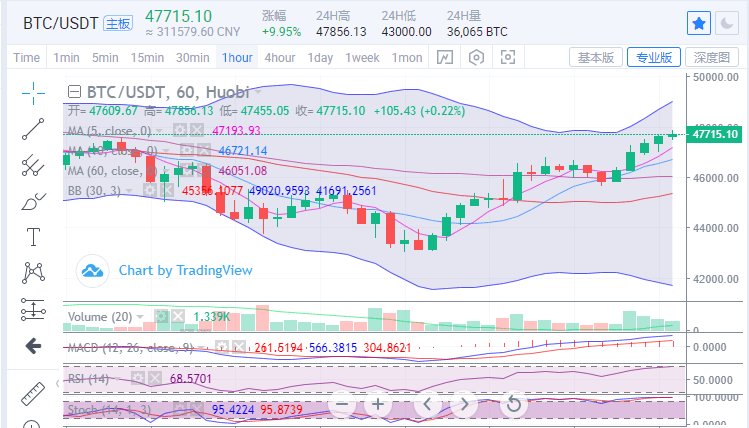Select the text annotation tool
749x428 pixels.
tap(33, 237)
